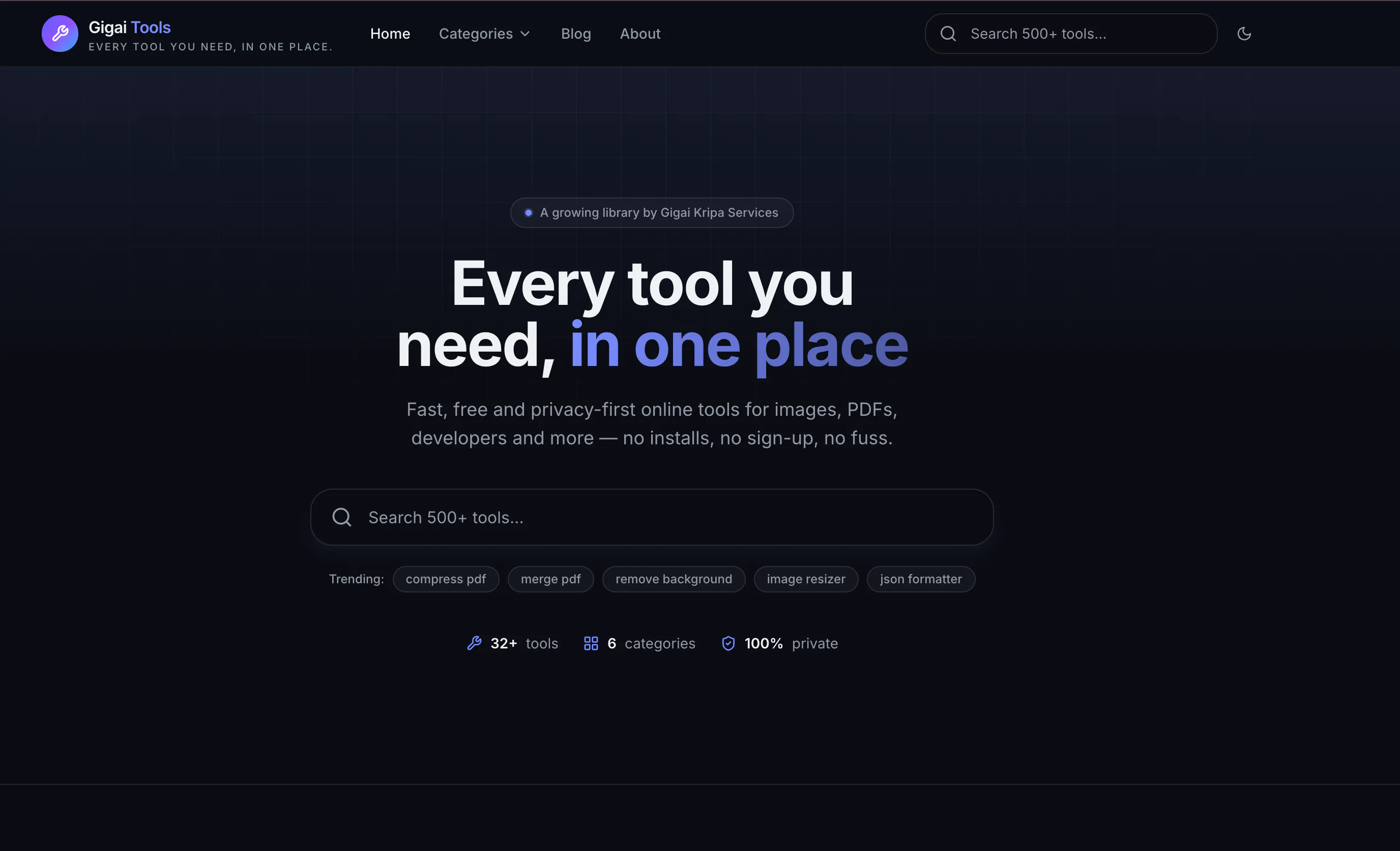
Task: Select the json formatter trending chip
Action: (920, 579)
